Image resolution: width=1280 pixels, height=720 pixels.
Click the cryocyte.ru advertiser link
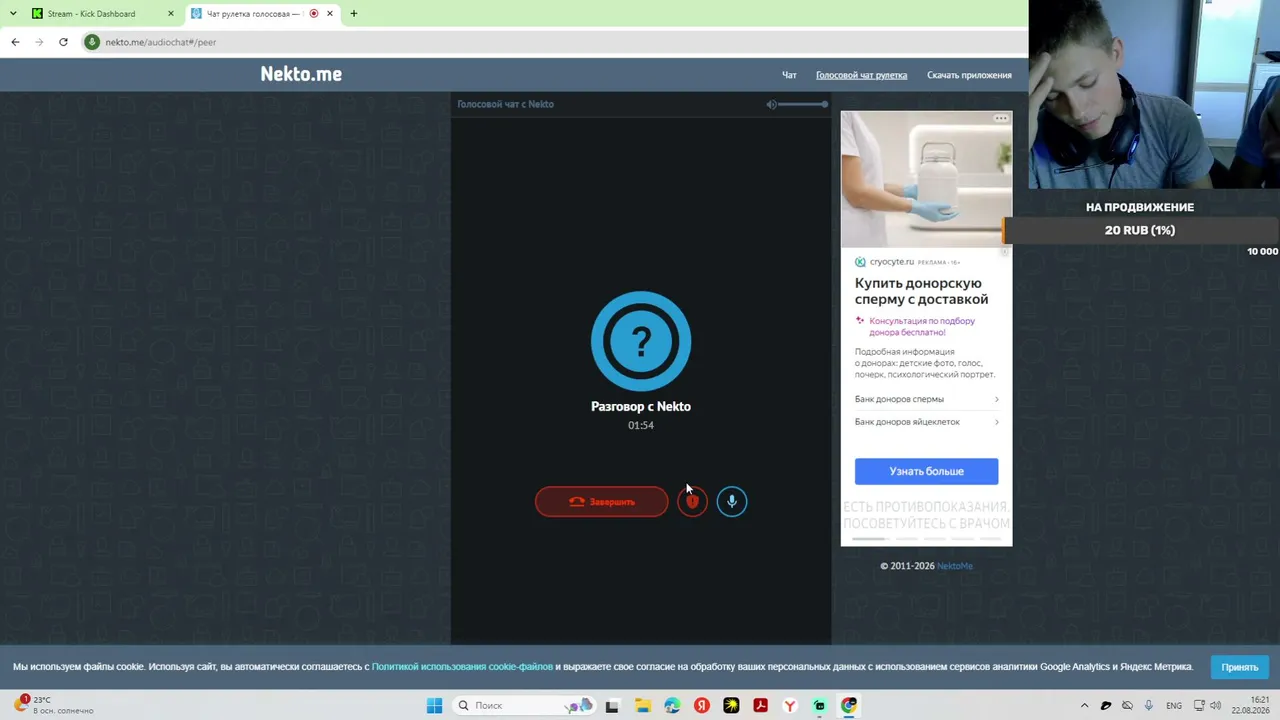pos(892,262)
